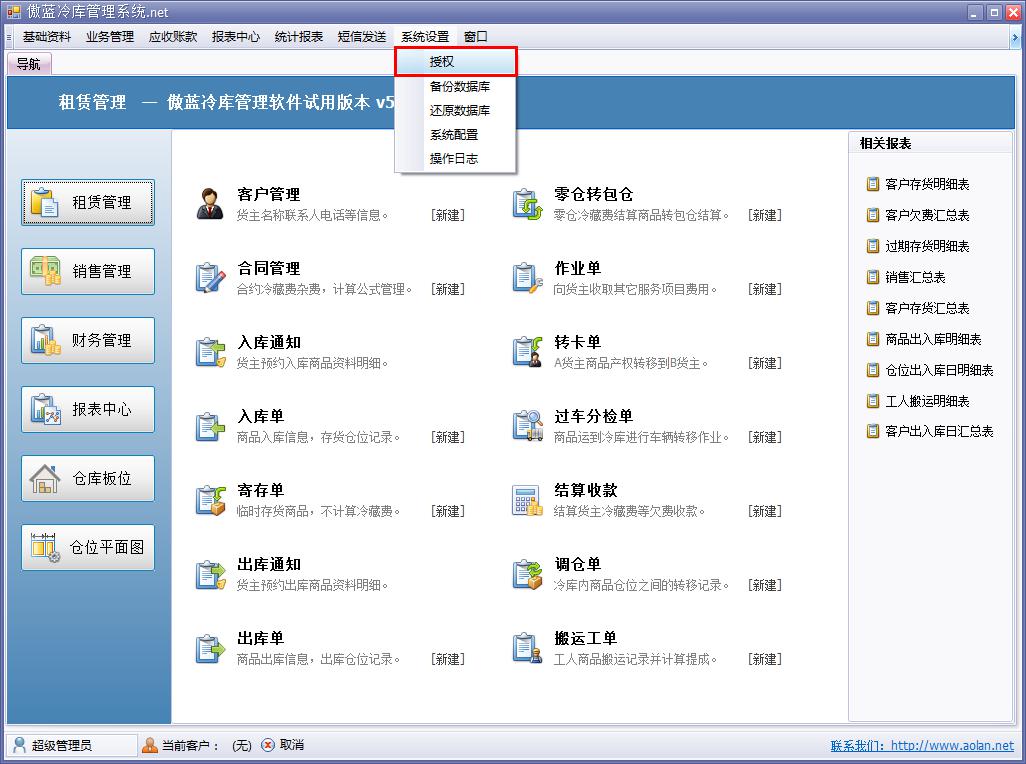Expand the 基础资料 menu
1026x764 pixels.
coord(47,37)
